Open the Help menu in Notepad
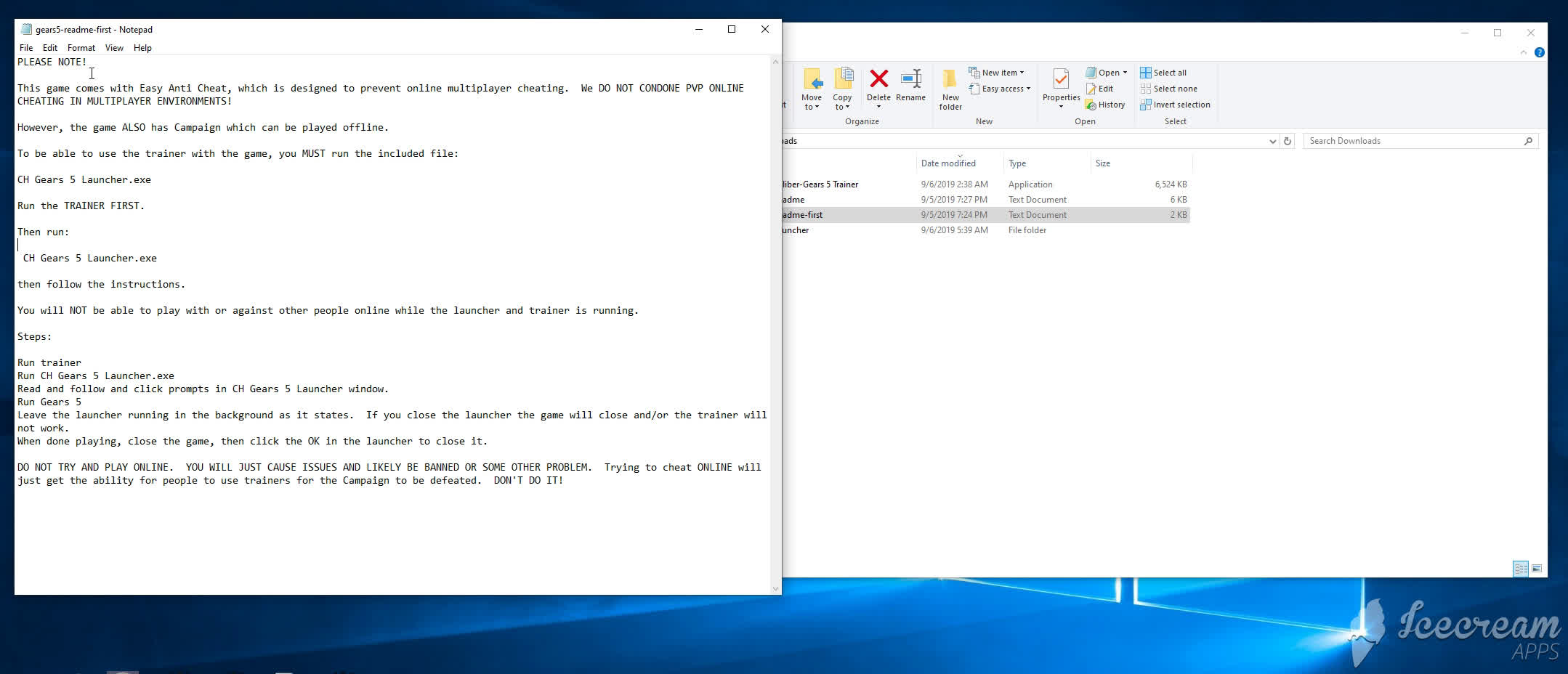This screenshot has height=674, width=1568. (x=142, y=48)
